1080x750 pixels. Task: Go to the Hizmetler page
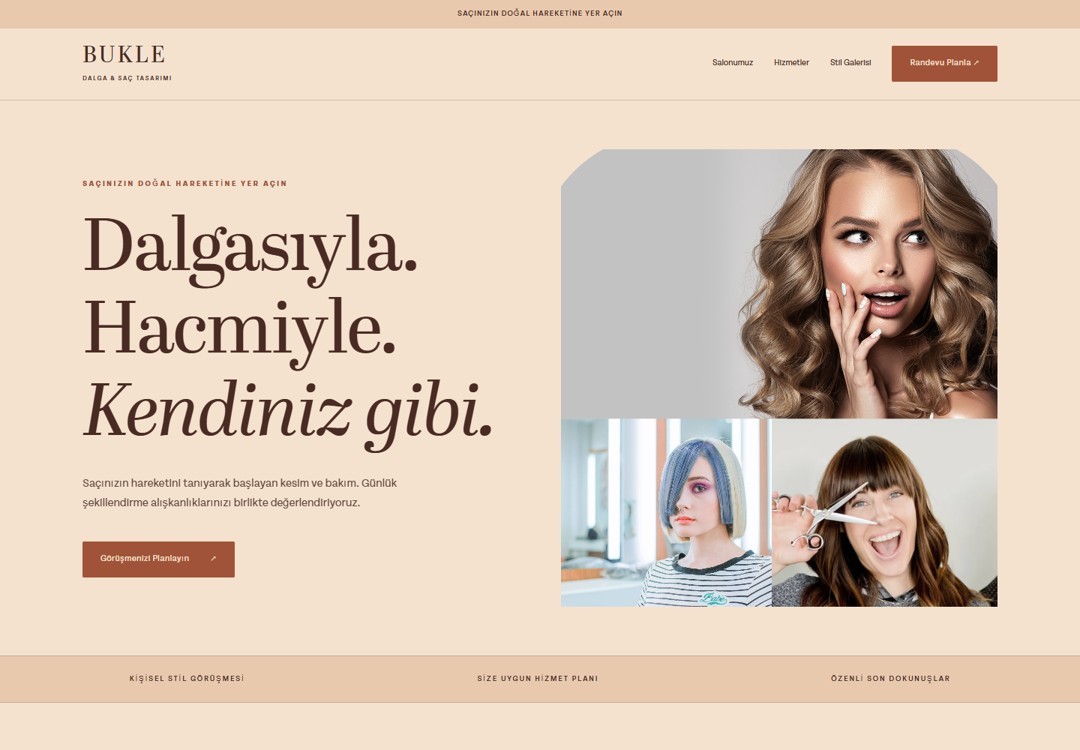[791, 63]
